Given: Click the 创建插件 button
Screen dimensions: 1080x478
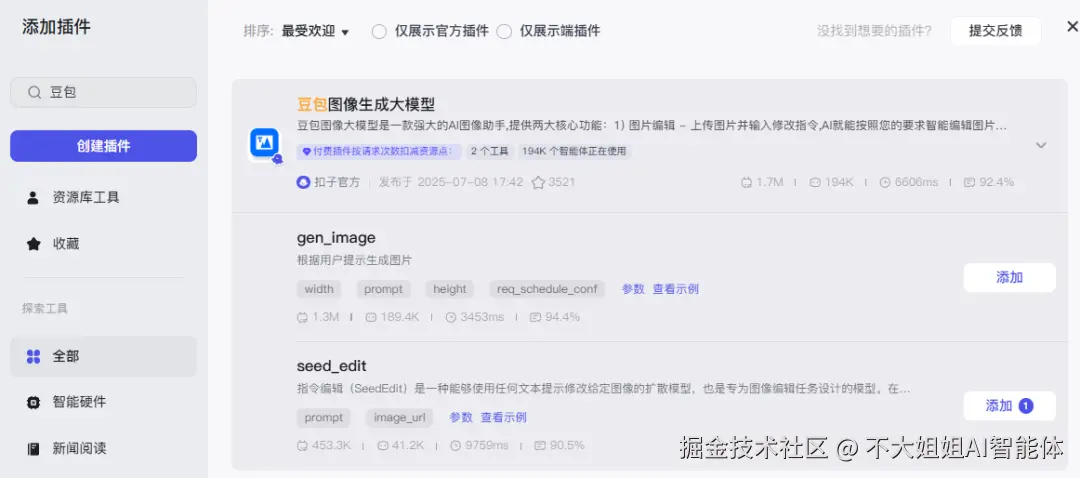Looking at the screenshot, I should point(103,146).
